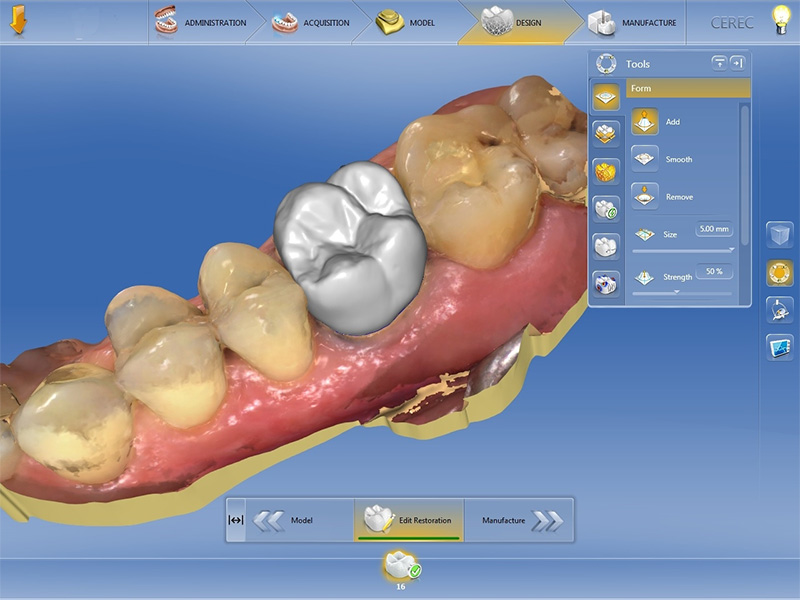Viewport: 800px width, 600px height.
Task: Click the Remove label
Action: point(679,197)
